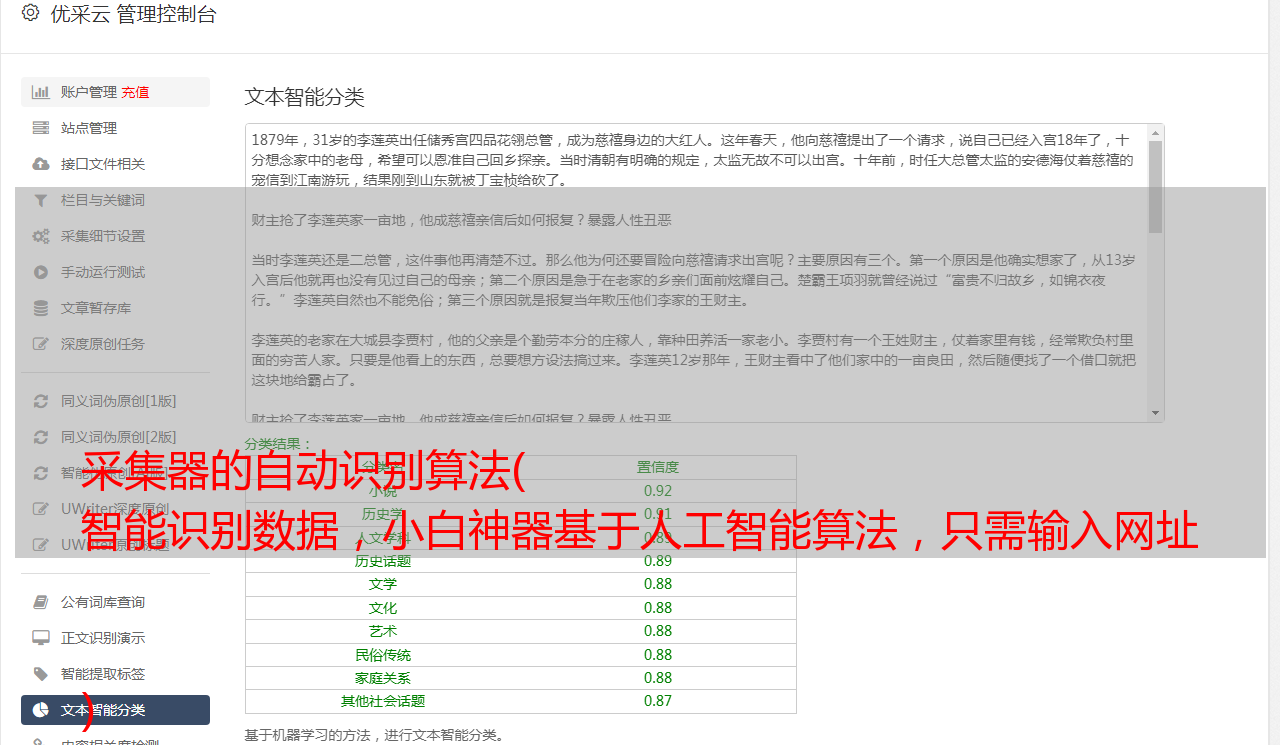Select the 家庭关系 category cell
The width and height of the screenshot is (1280, 745).
click(383, 678)
